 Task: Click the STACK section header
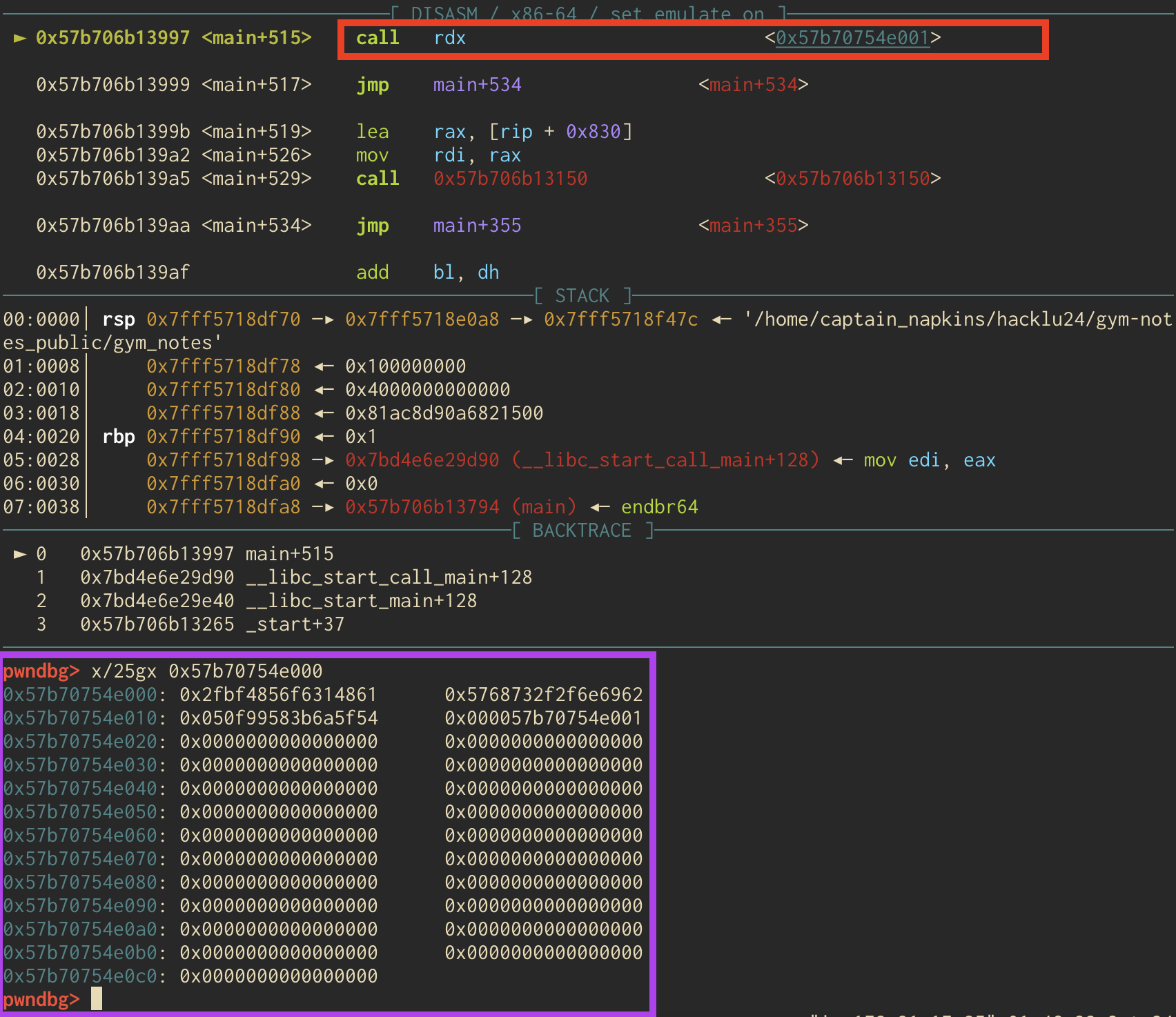(583, 296)
